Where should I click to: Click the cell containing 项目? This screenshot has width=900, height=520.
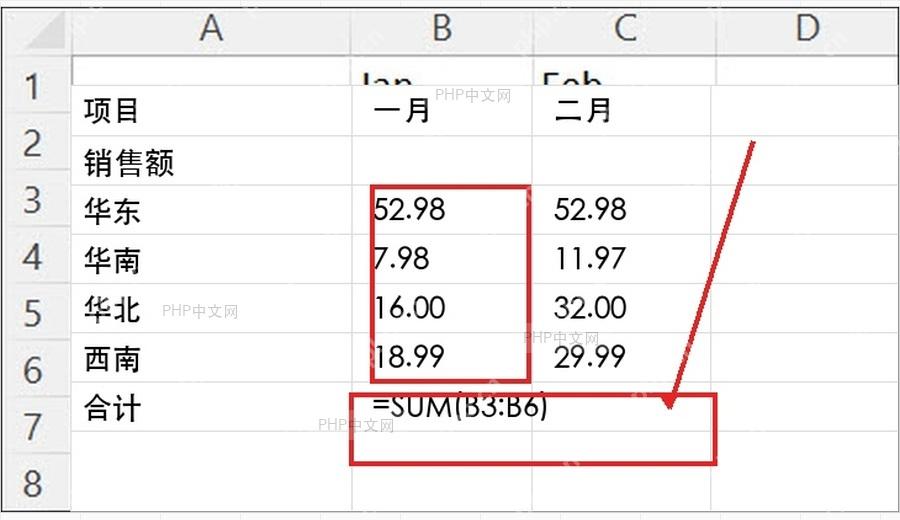point(211,111)
